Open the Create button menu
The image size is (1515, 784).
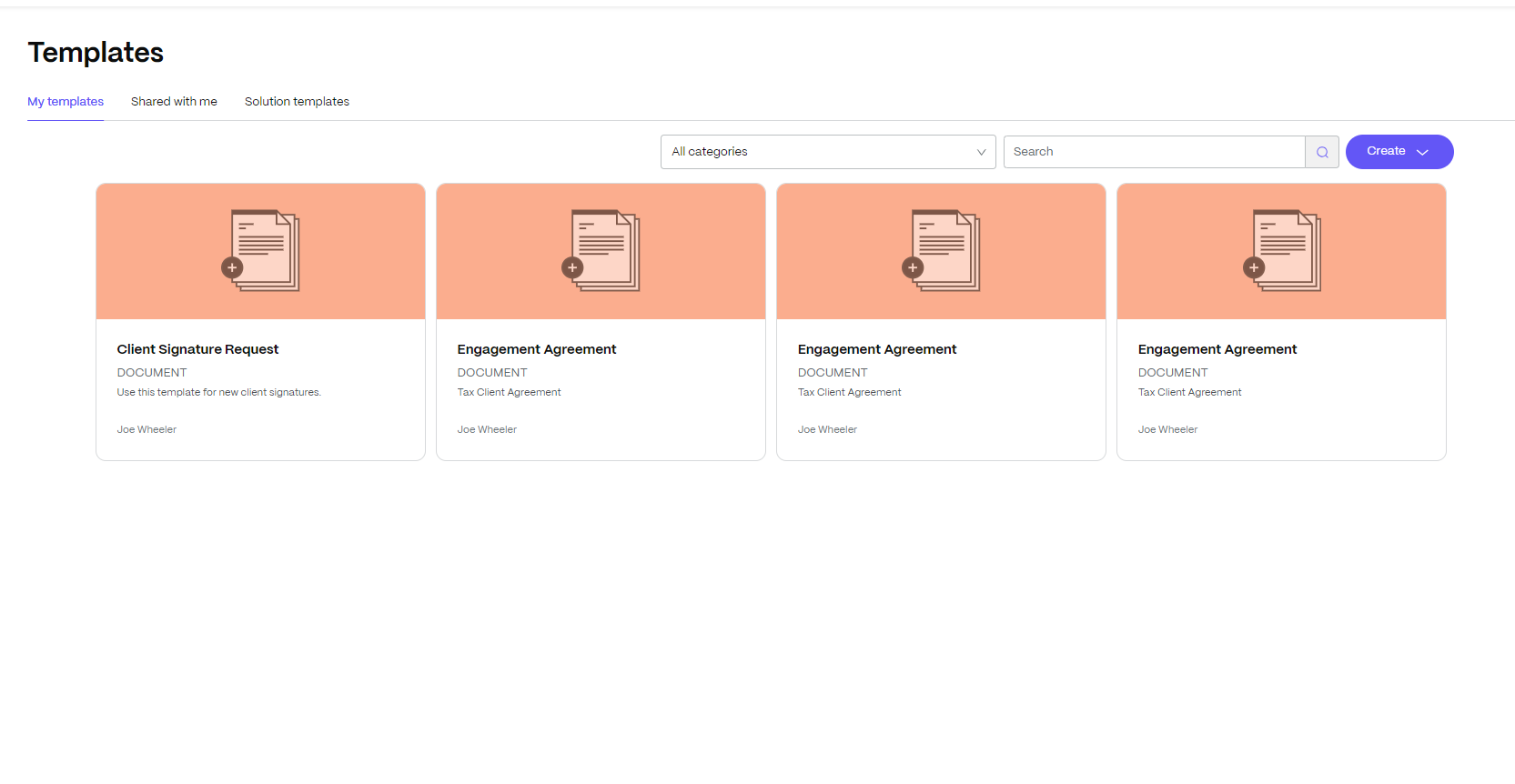(x=1399, y=152)
